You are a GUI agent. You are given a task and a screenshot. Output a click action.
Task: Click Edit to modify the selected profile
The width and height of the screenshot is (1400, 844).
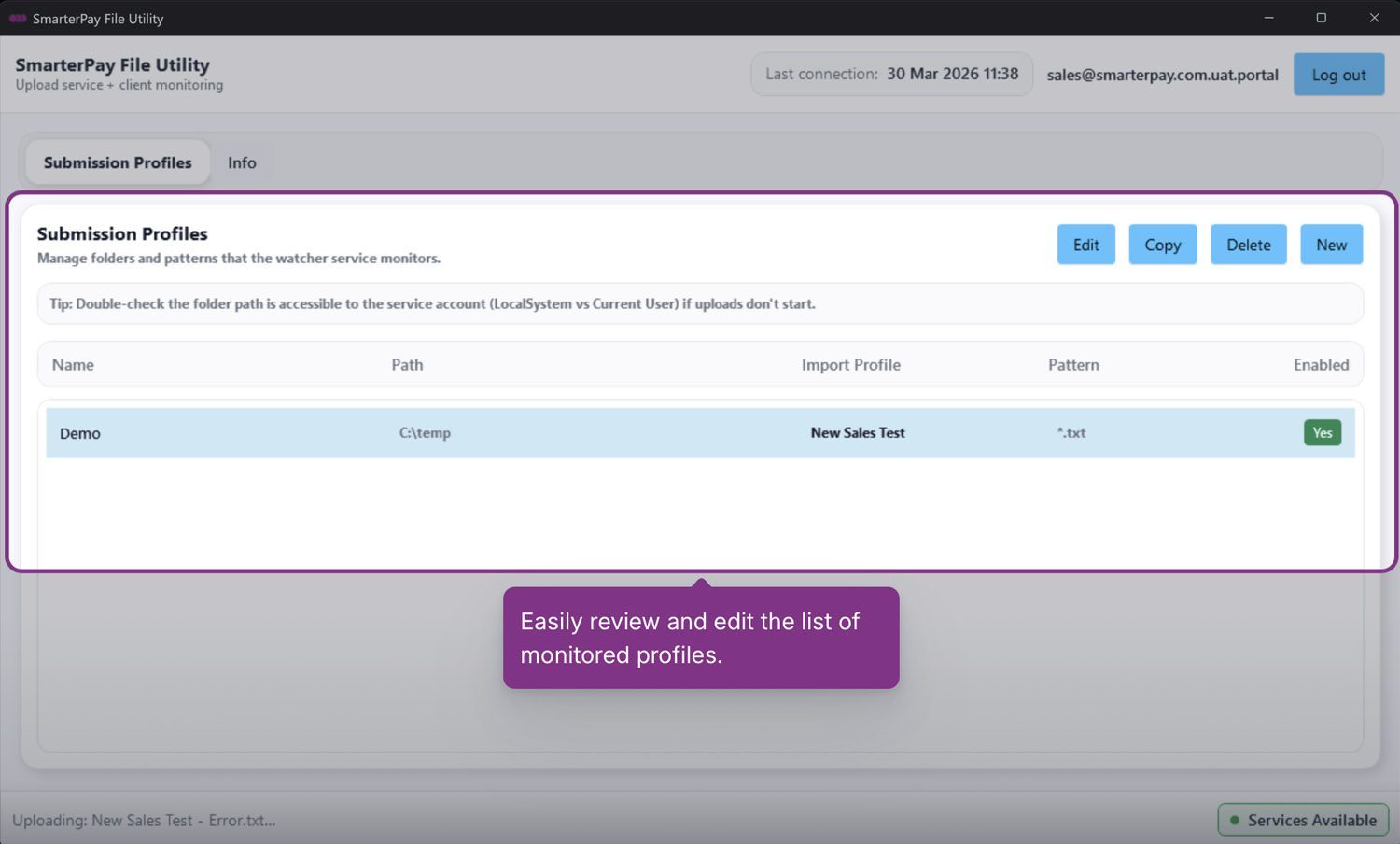coord(1085,245)
